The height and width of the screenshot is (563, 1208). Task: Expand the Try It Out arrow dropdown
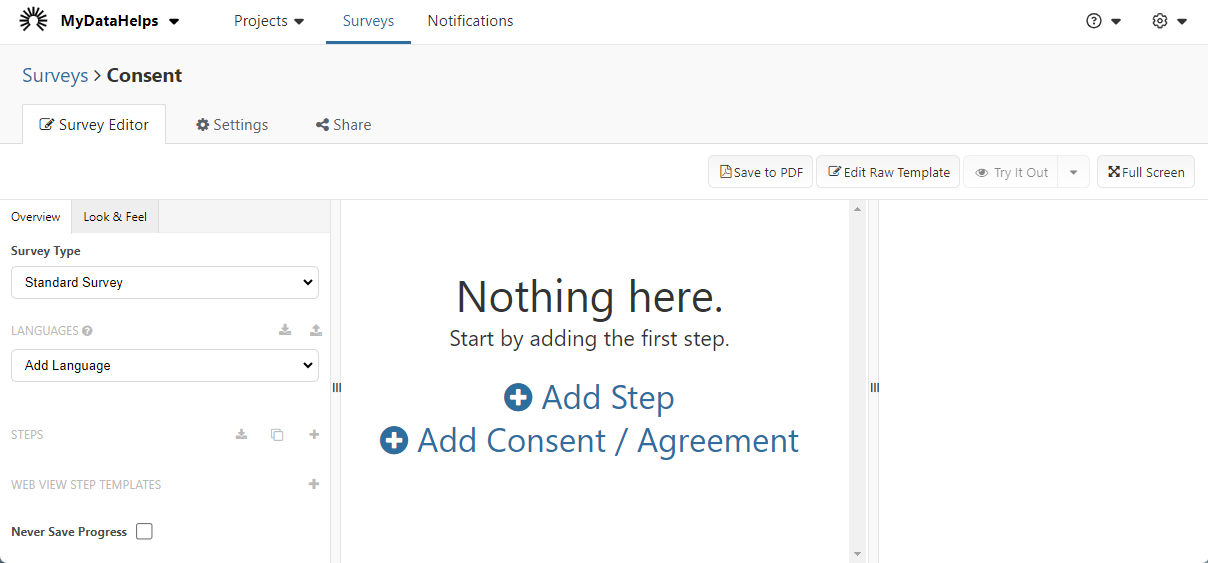pyautogui.click(x=1073, y=172)
